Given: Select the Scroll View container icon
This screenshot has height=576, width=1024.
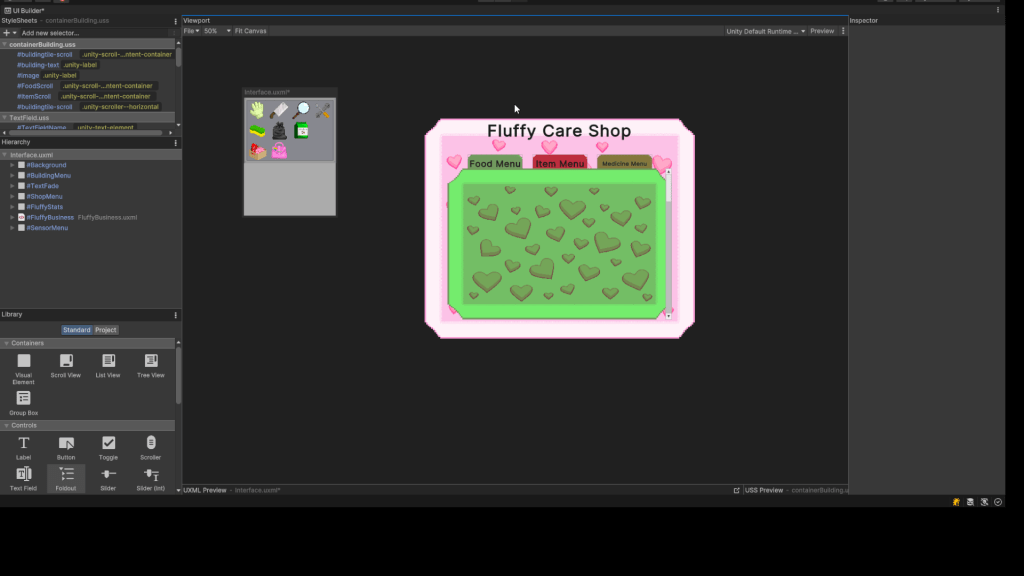Looking at the screenshot, I should tap(65, 361).
